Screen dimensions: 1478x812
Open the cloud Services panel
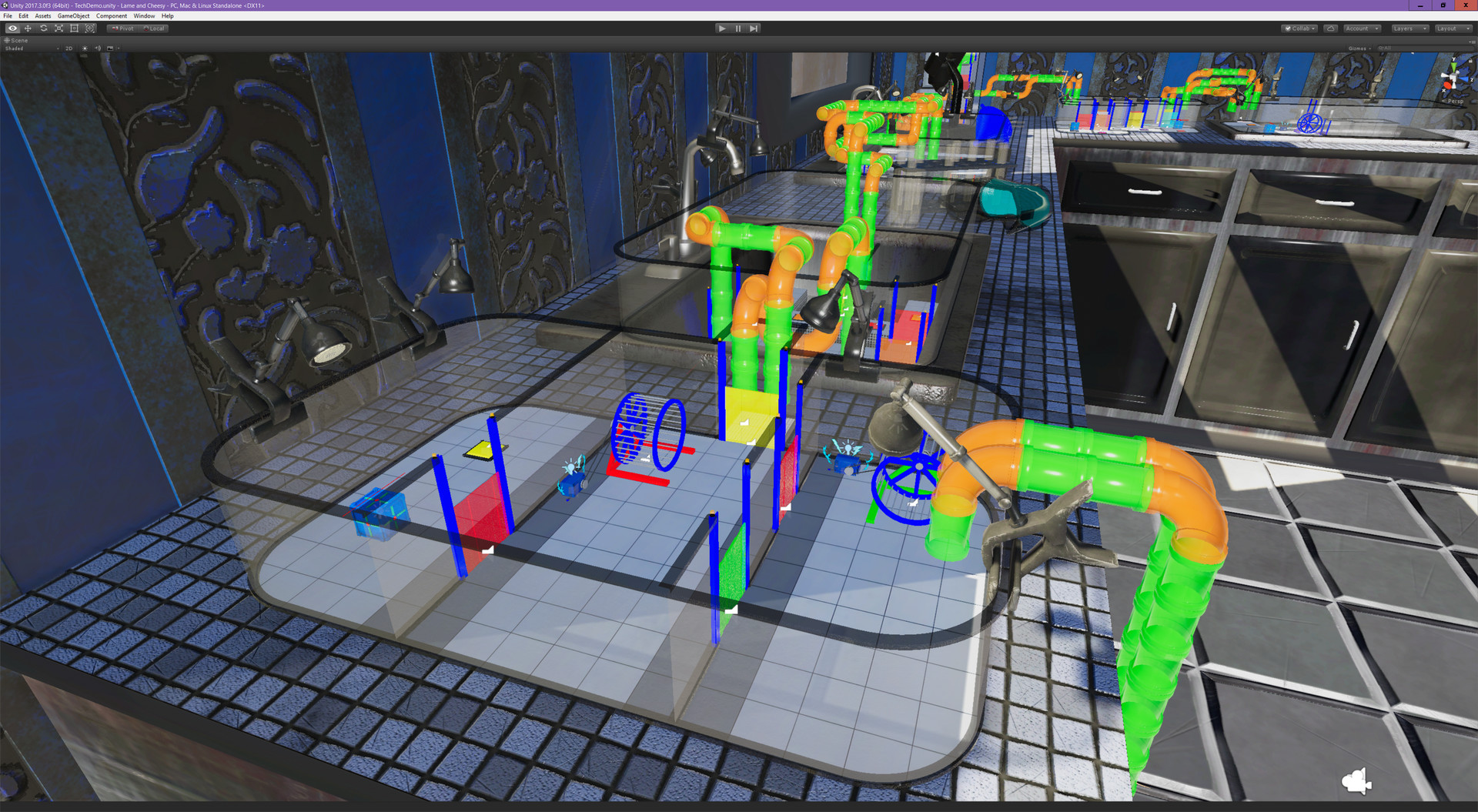point(1330,28)
